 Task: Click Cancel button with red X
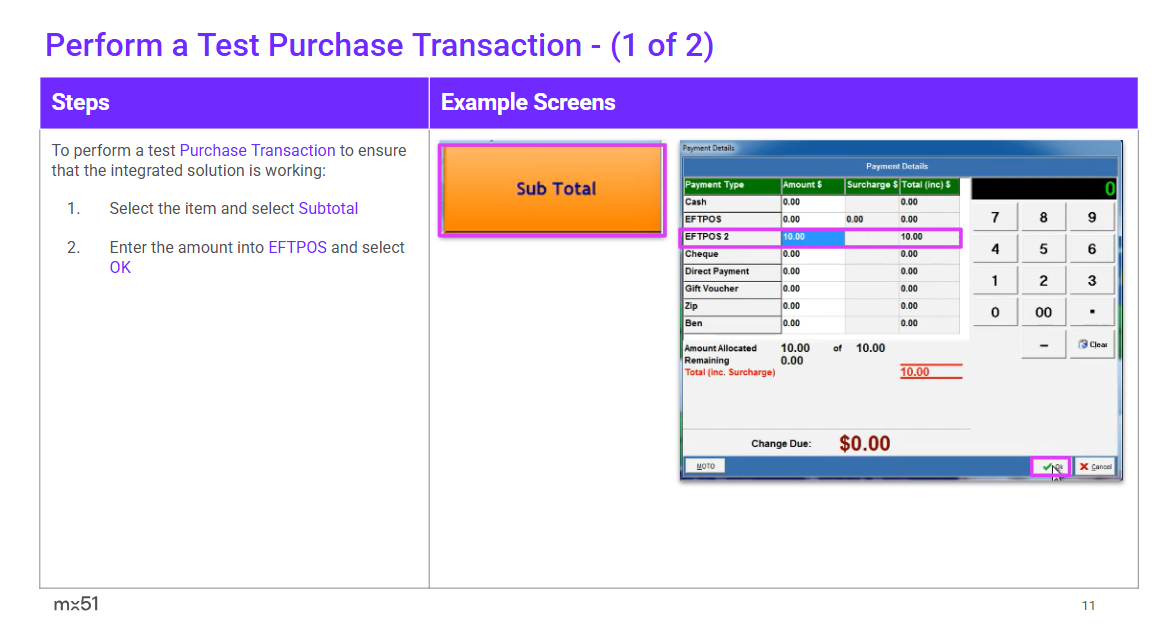(x=1095, y=467)
